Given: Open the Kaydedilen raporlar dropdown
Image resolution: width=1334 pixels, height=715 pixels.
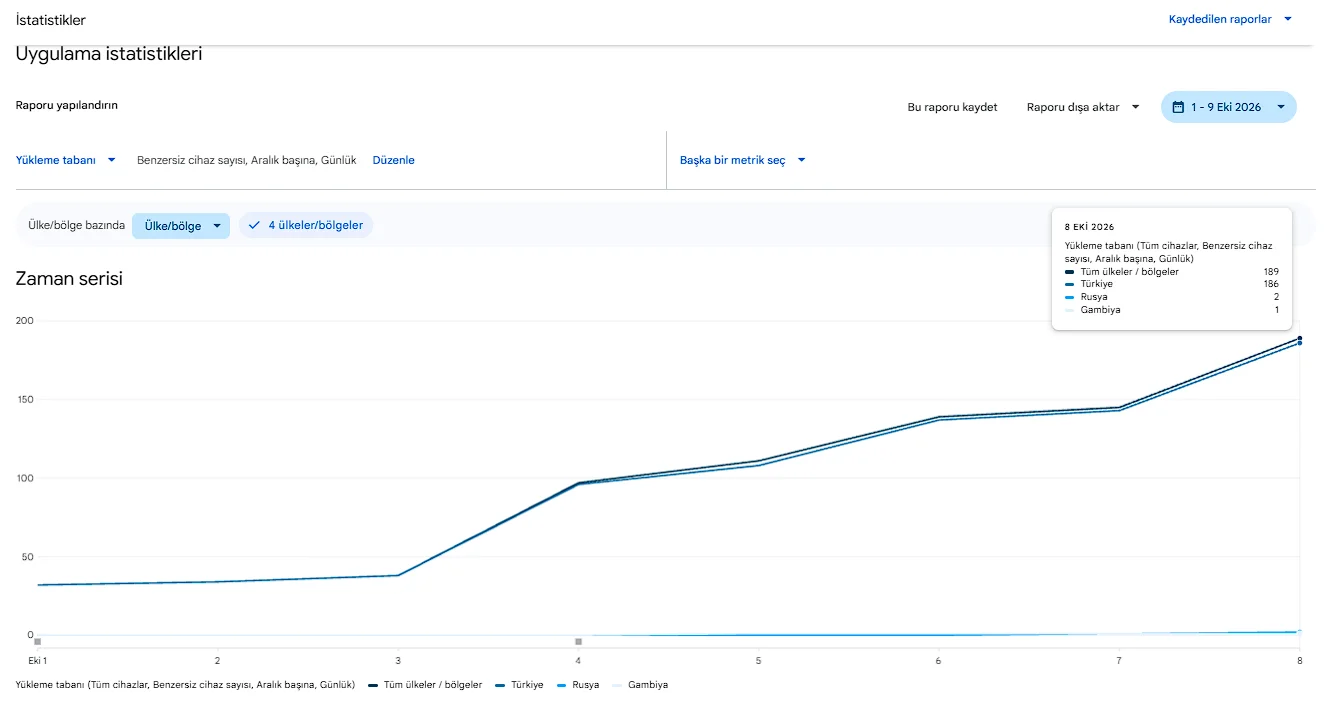Looking at the screenshot, I should point(1231,19).
